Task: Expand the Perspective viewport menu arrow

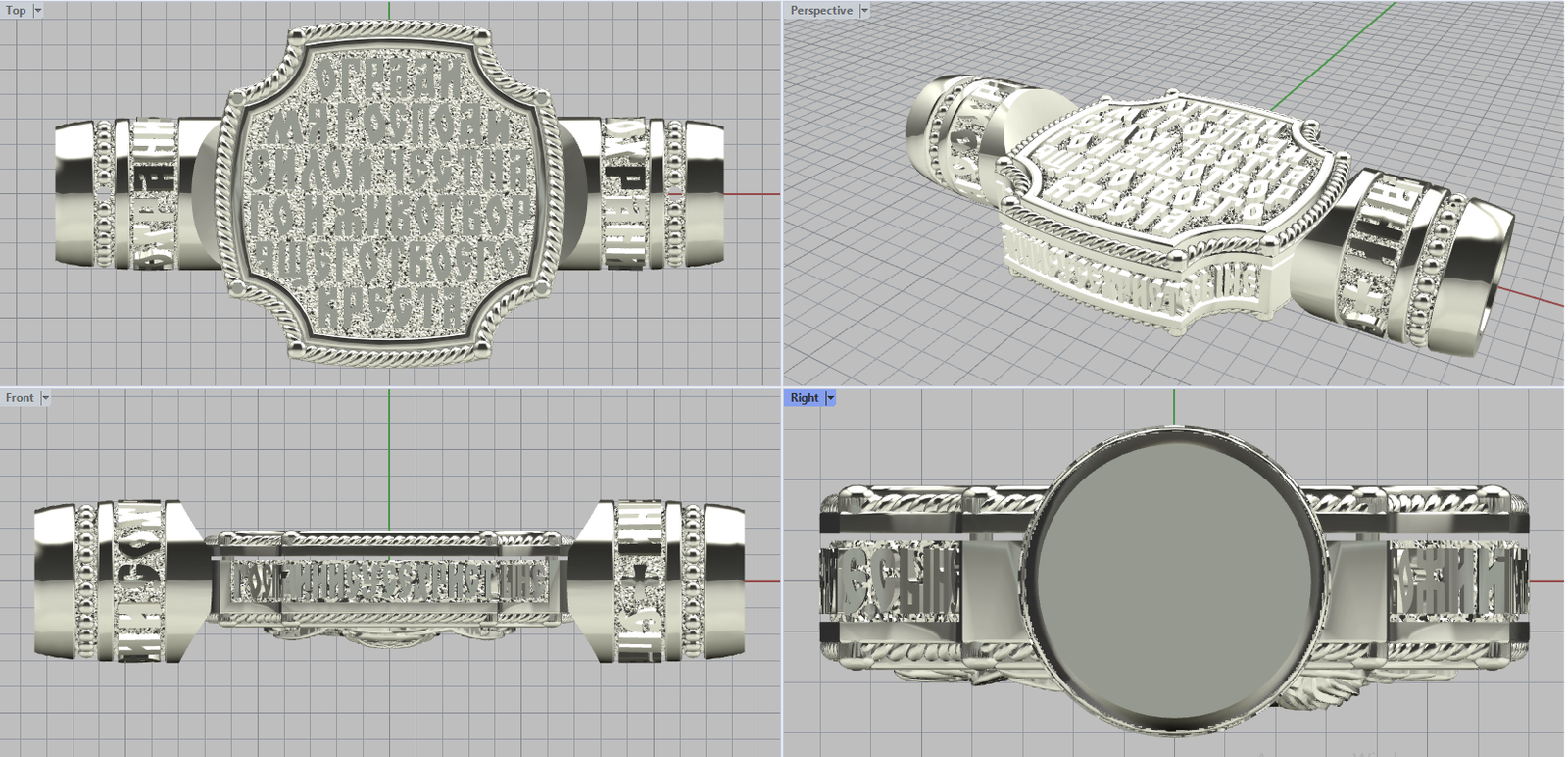Action: (x=863, y=11)
